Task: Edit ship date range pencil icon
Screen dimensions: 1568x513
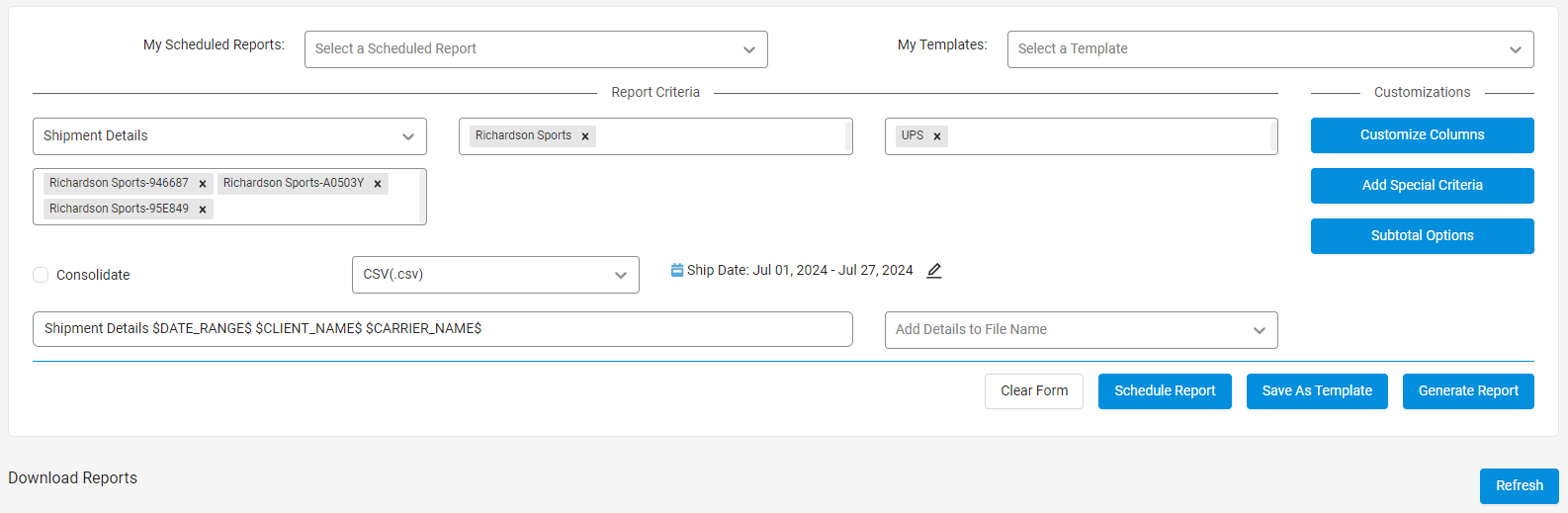Action: 934,271
